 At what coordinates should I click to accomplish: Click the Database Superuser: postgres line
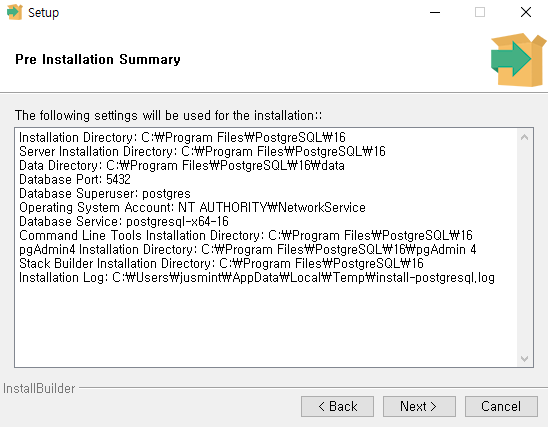coord(105,193)
